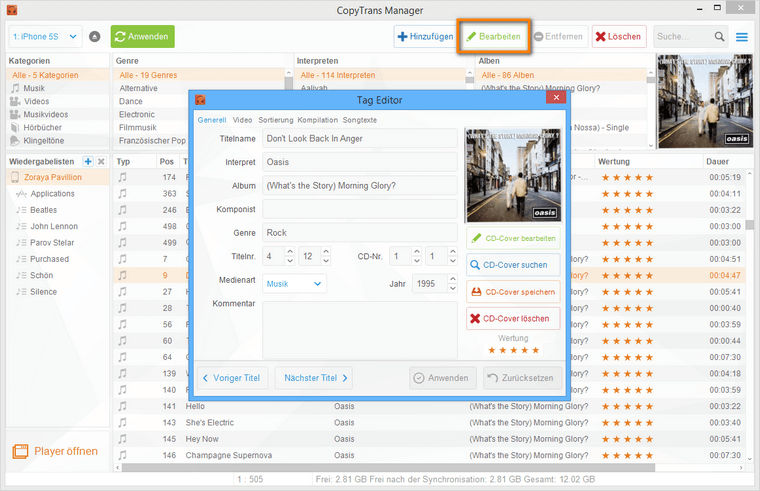Increase the Jahr 1995 stepper
Screen dimensions: 760x491
(453, 279)
